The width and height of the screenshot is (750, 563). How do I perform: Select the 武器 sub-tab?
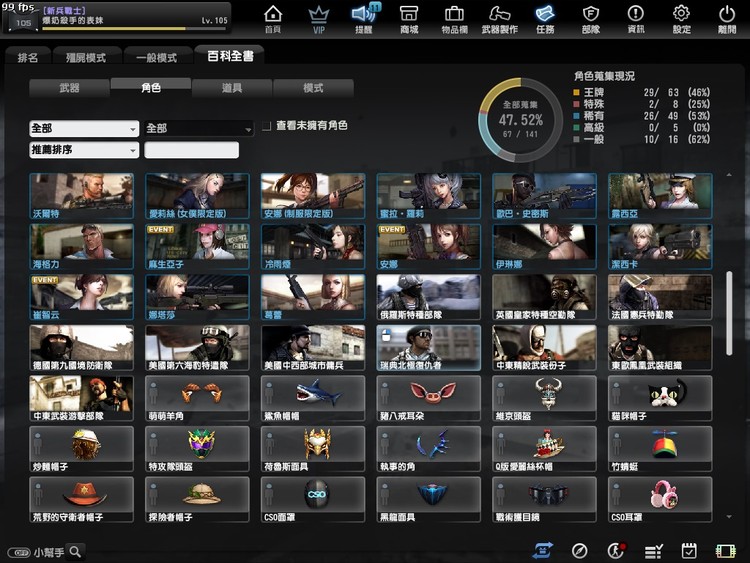point(69,88)
